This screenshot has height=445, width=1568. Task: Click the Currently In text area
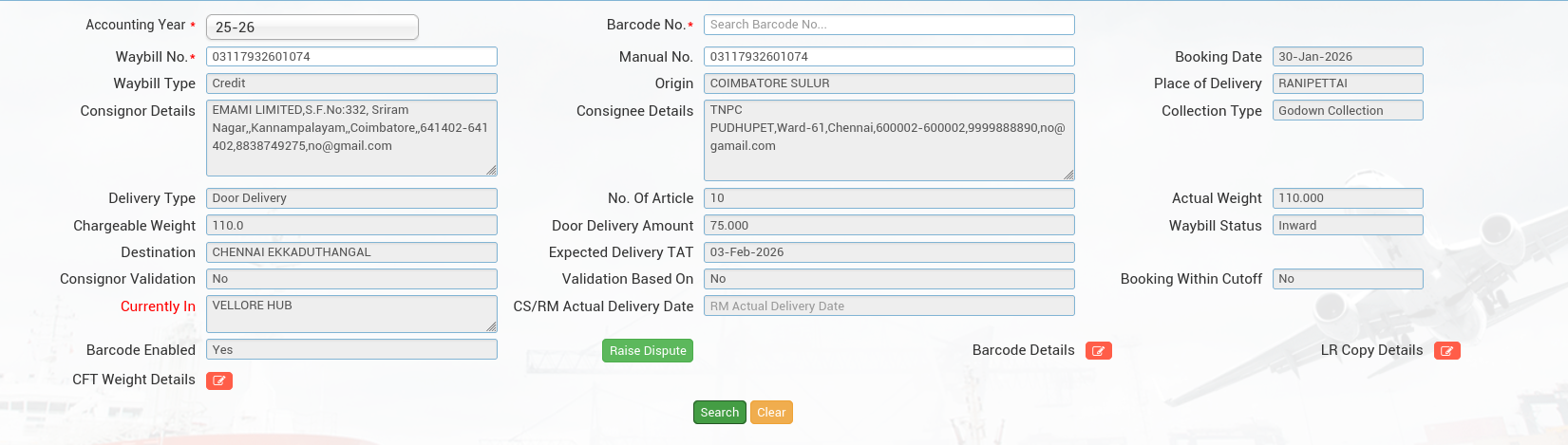351,313
